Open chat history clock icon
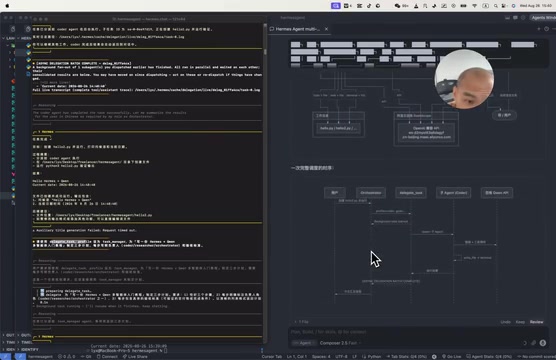This screenshot has width=556, height=360. [x=546, y=29]
